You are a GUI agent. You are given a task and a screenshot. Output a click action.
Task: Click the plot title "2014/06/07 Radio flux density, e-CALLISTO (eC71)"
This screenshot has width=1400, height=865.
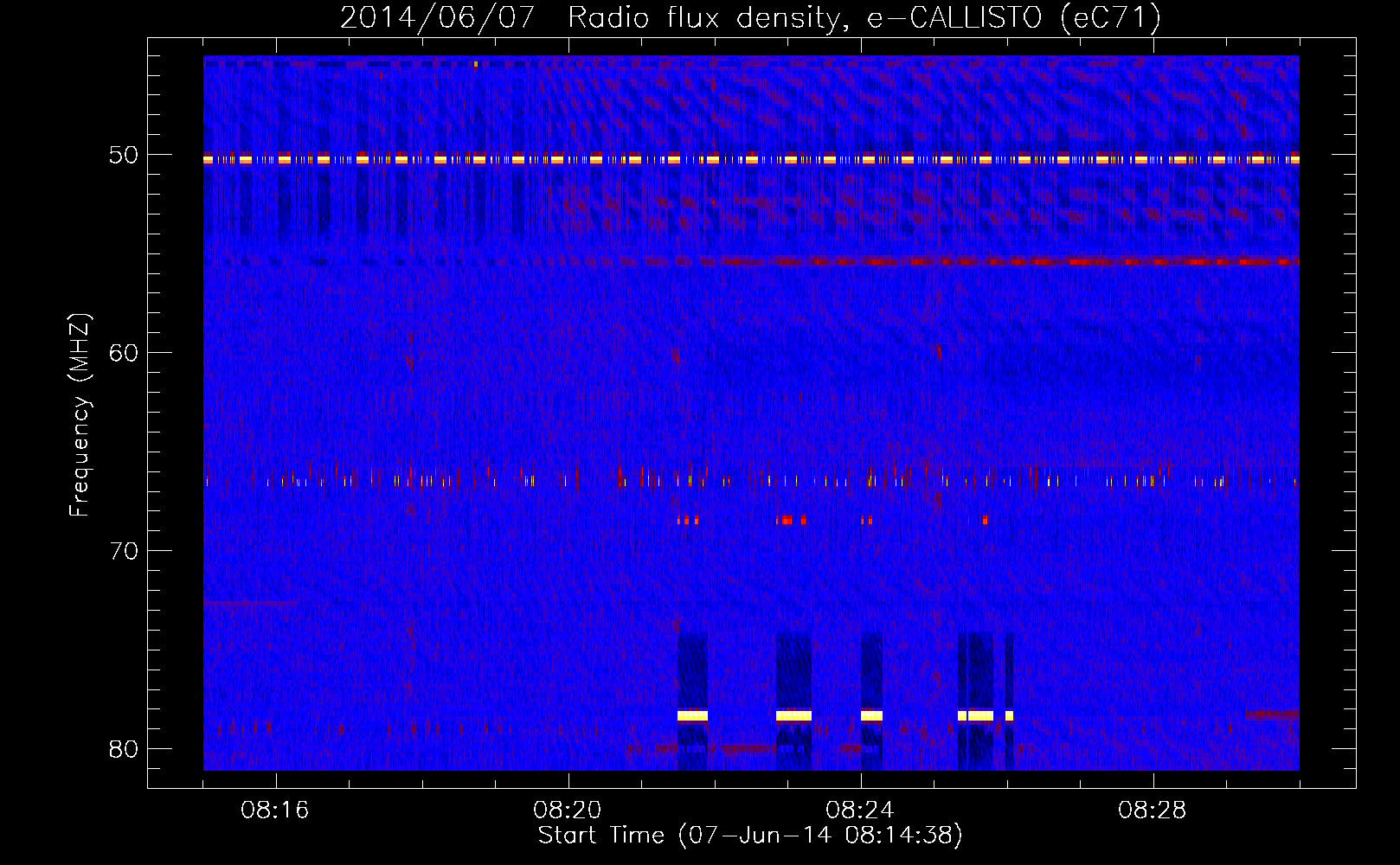(x=750, y=17)
